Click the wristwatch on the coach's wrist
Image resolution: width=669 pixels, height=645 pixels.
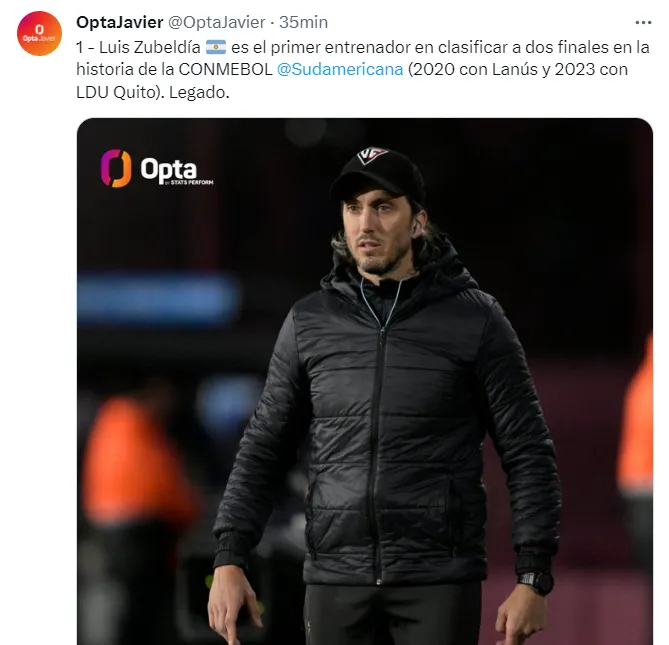tap(536, 581)
